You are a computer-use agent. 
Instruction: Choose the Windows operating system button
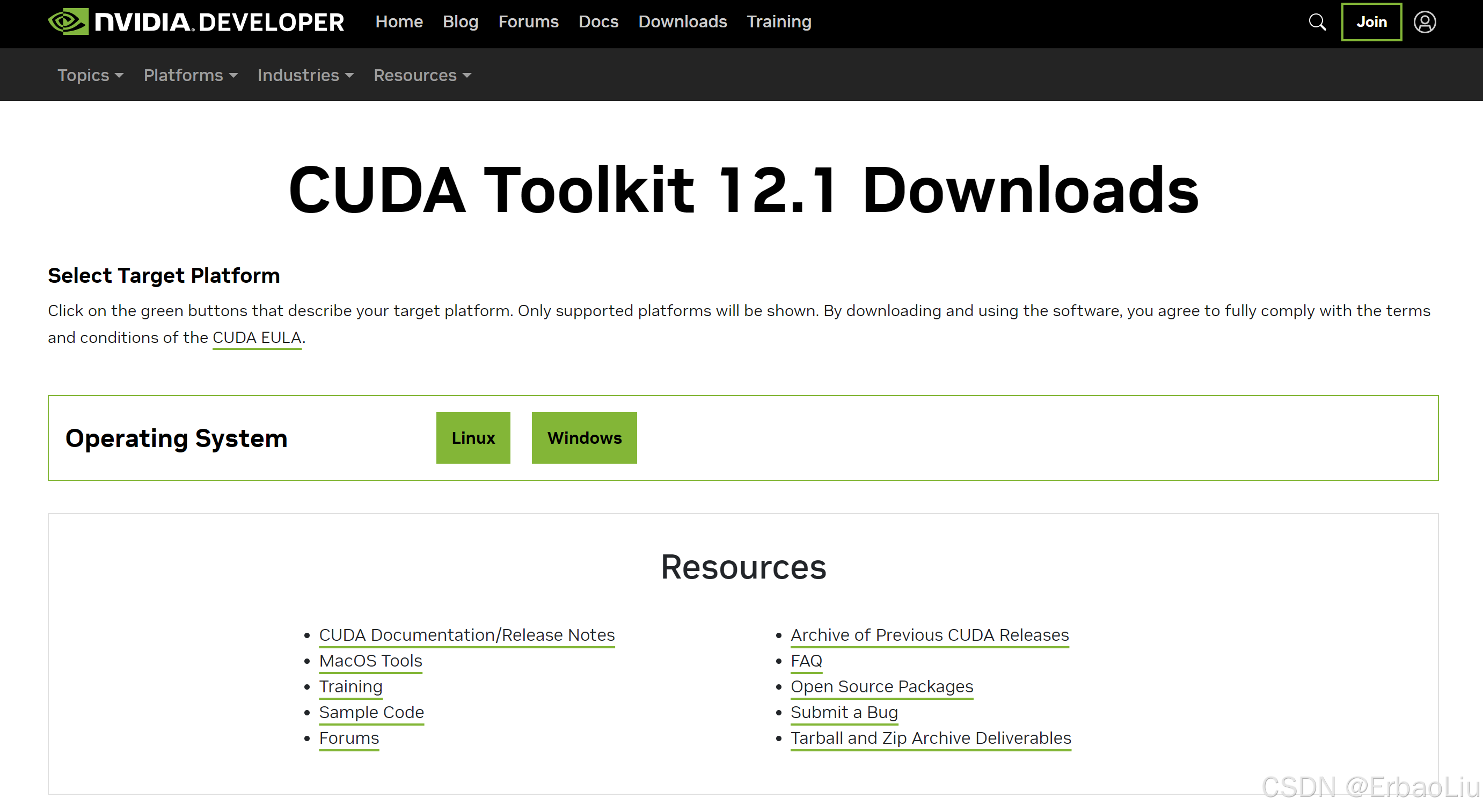584,438
